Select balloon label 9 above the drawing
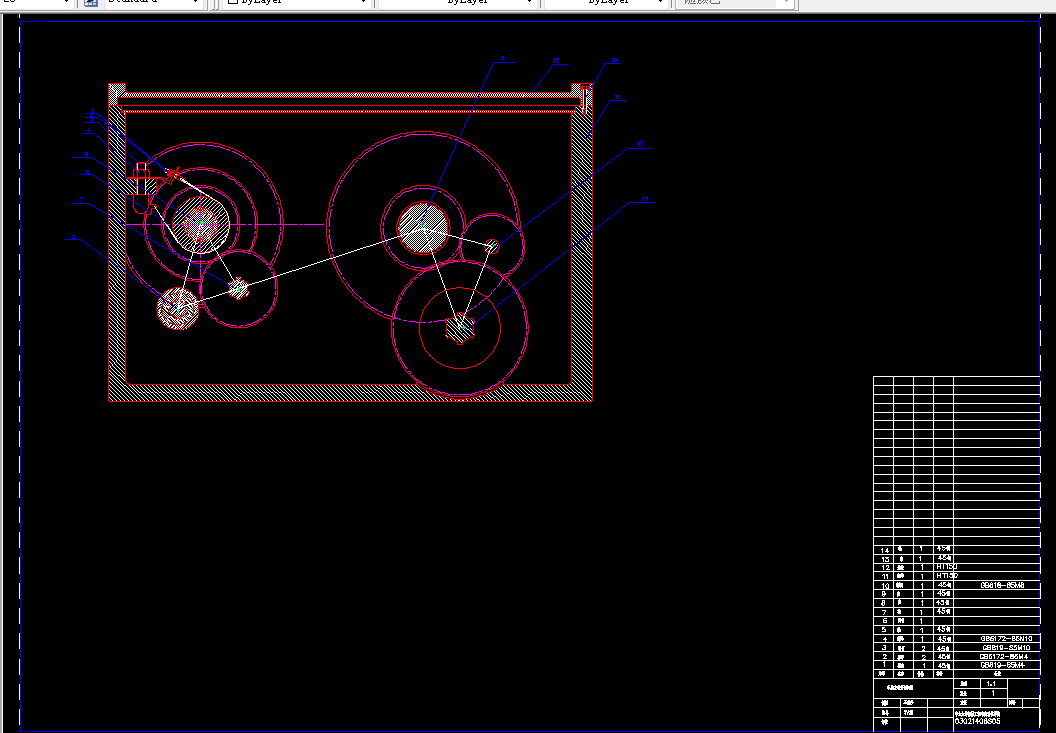Viewport: 1056px width, 733px height. click(502, 59)
